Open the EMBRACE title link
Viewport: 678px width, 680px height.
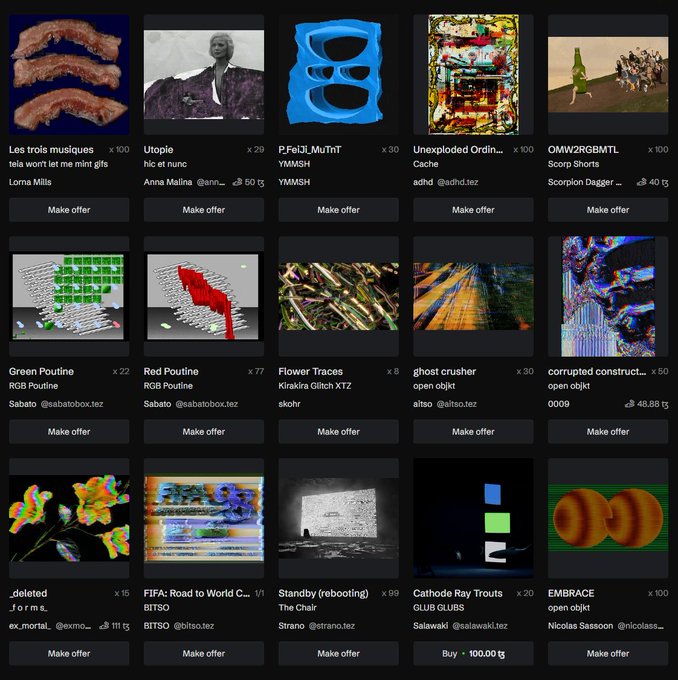(571, 593)
